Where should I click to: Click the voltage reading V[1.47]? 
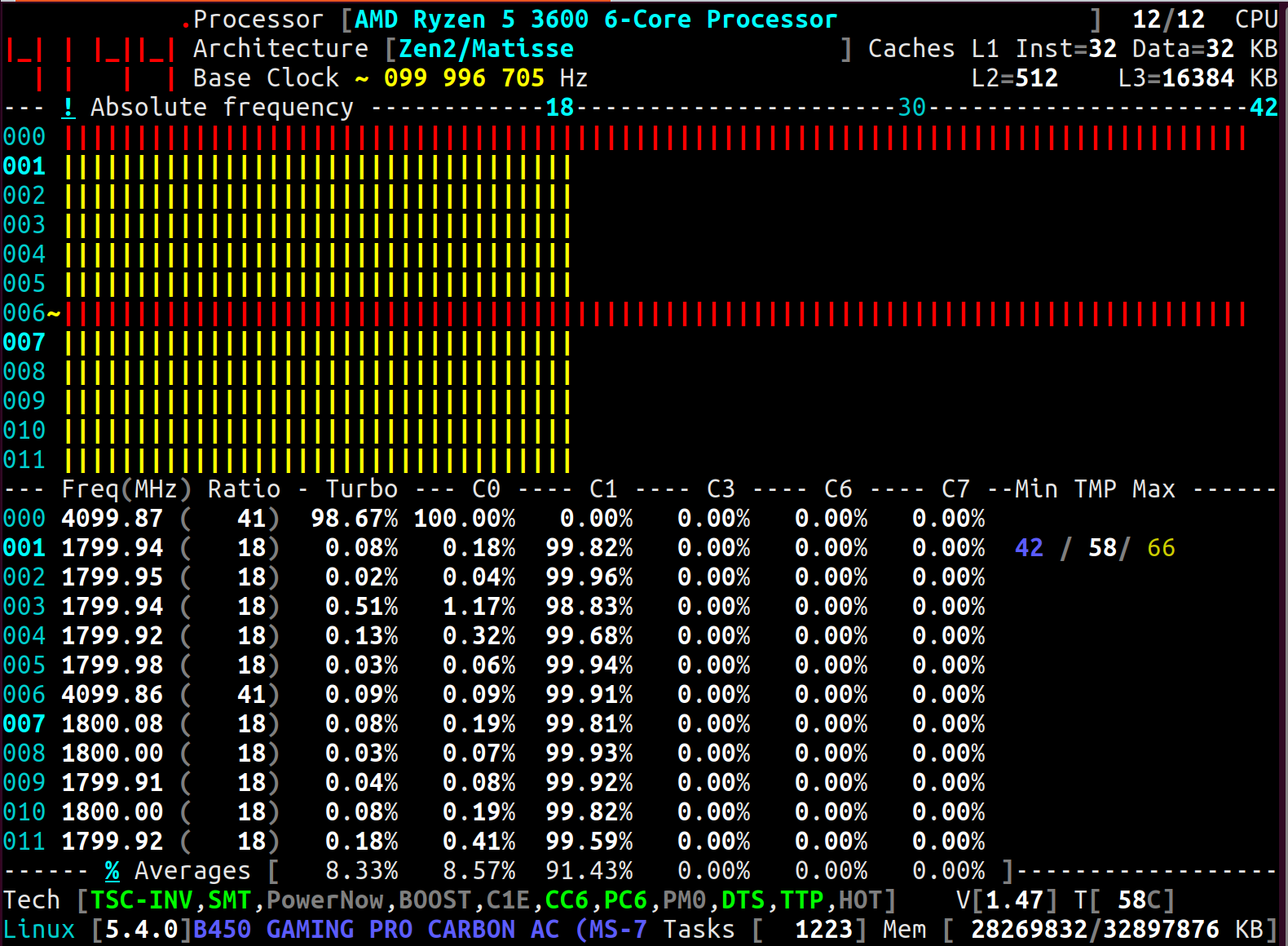[1007, 900]
